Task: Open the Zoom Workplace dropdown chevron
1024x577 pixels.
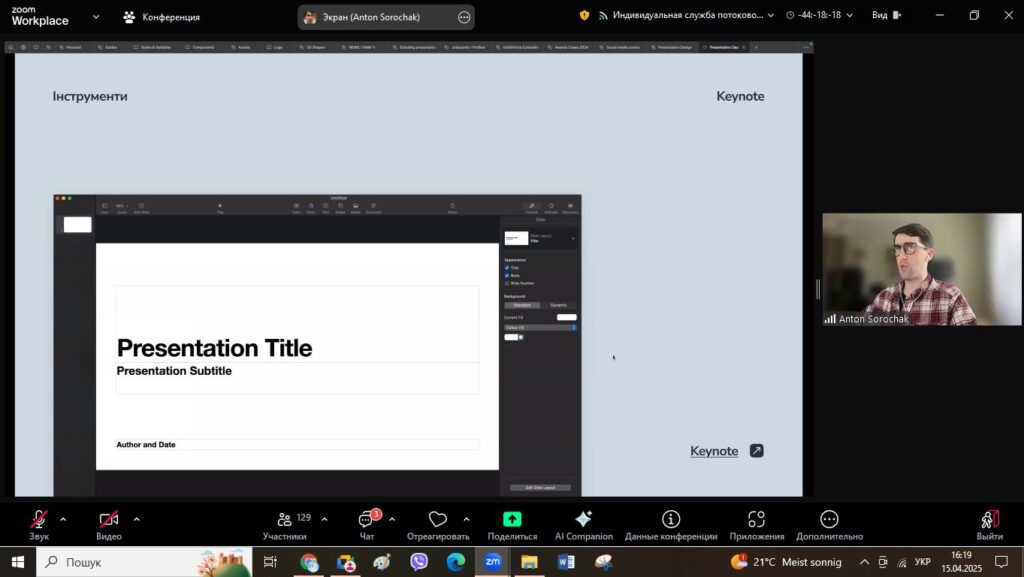Action: 96,17
